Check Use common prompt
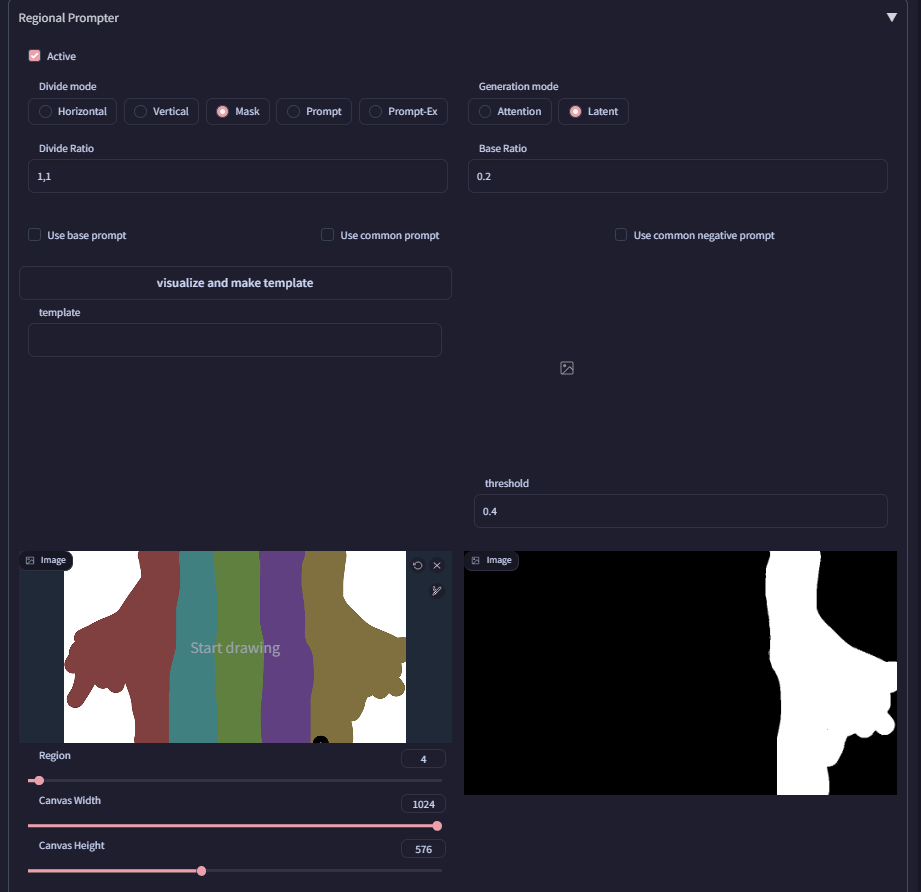 pos(327,235)
